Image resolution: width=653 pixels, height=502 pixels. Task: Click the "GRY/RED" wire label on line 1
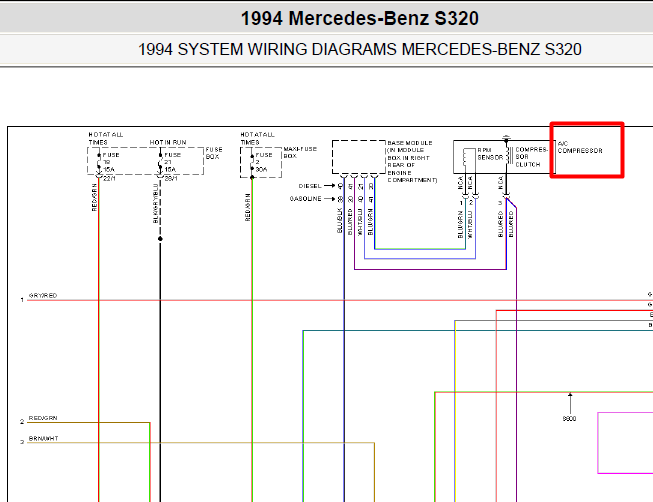43,296
